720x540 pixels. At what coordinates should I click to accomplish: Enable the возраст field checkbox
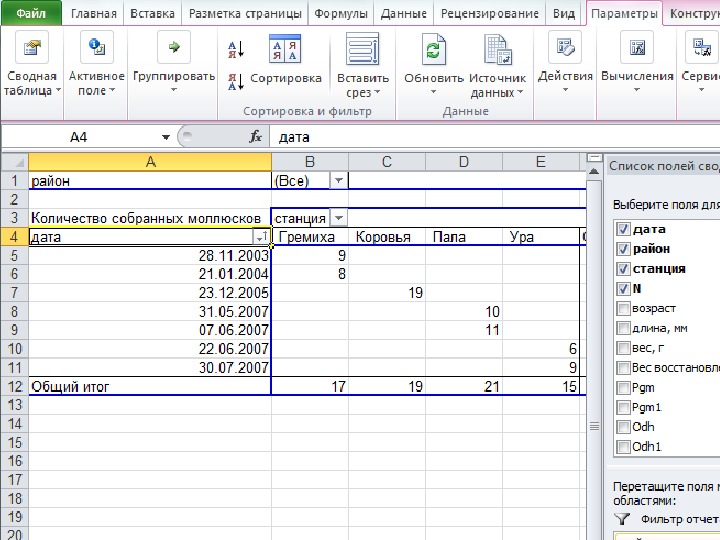(624, 309)
